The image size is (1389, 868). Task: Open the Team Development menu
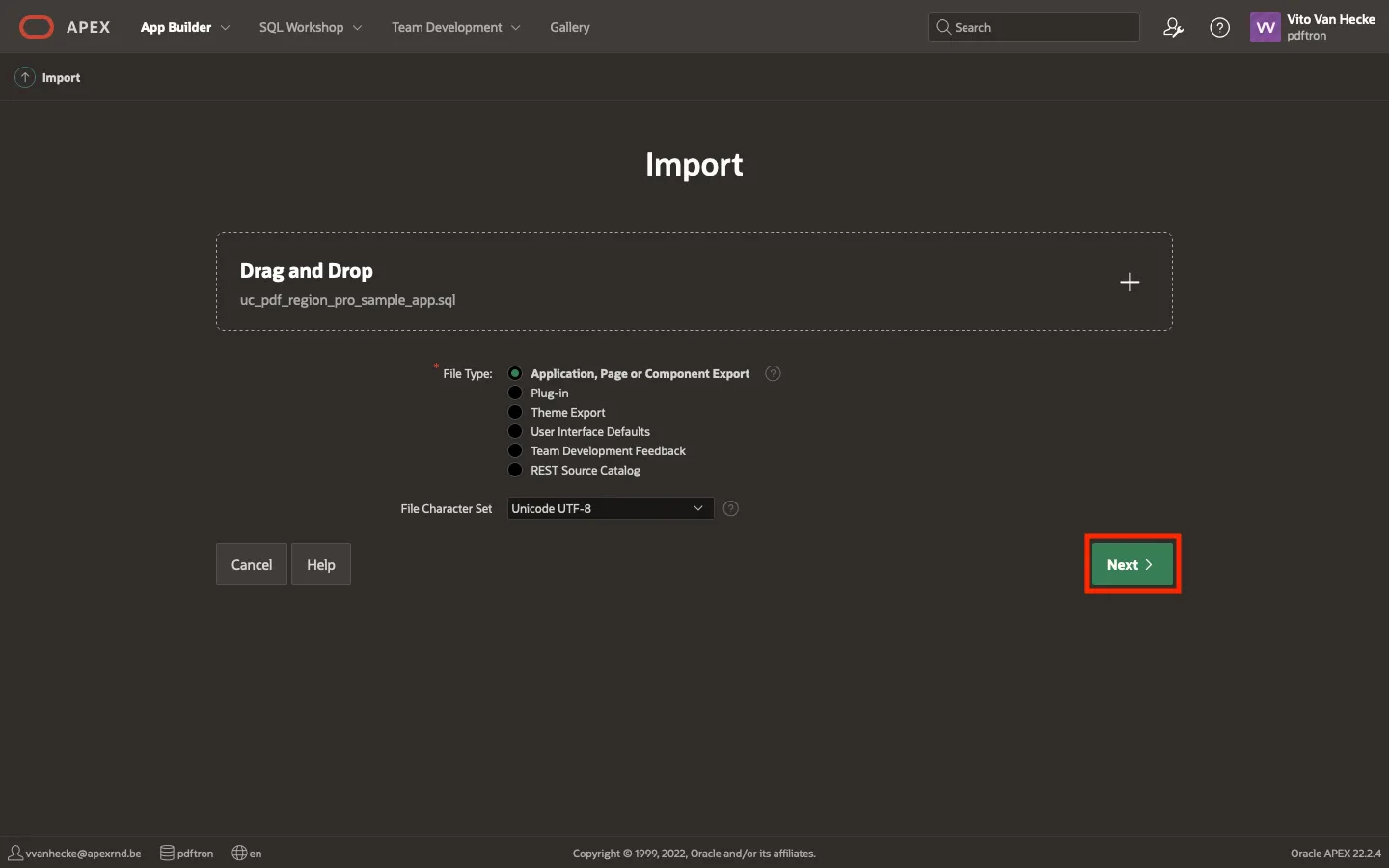(455, 27)
